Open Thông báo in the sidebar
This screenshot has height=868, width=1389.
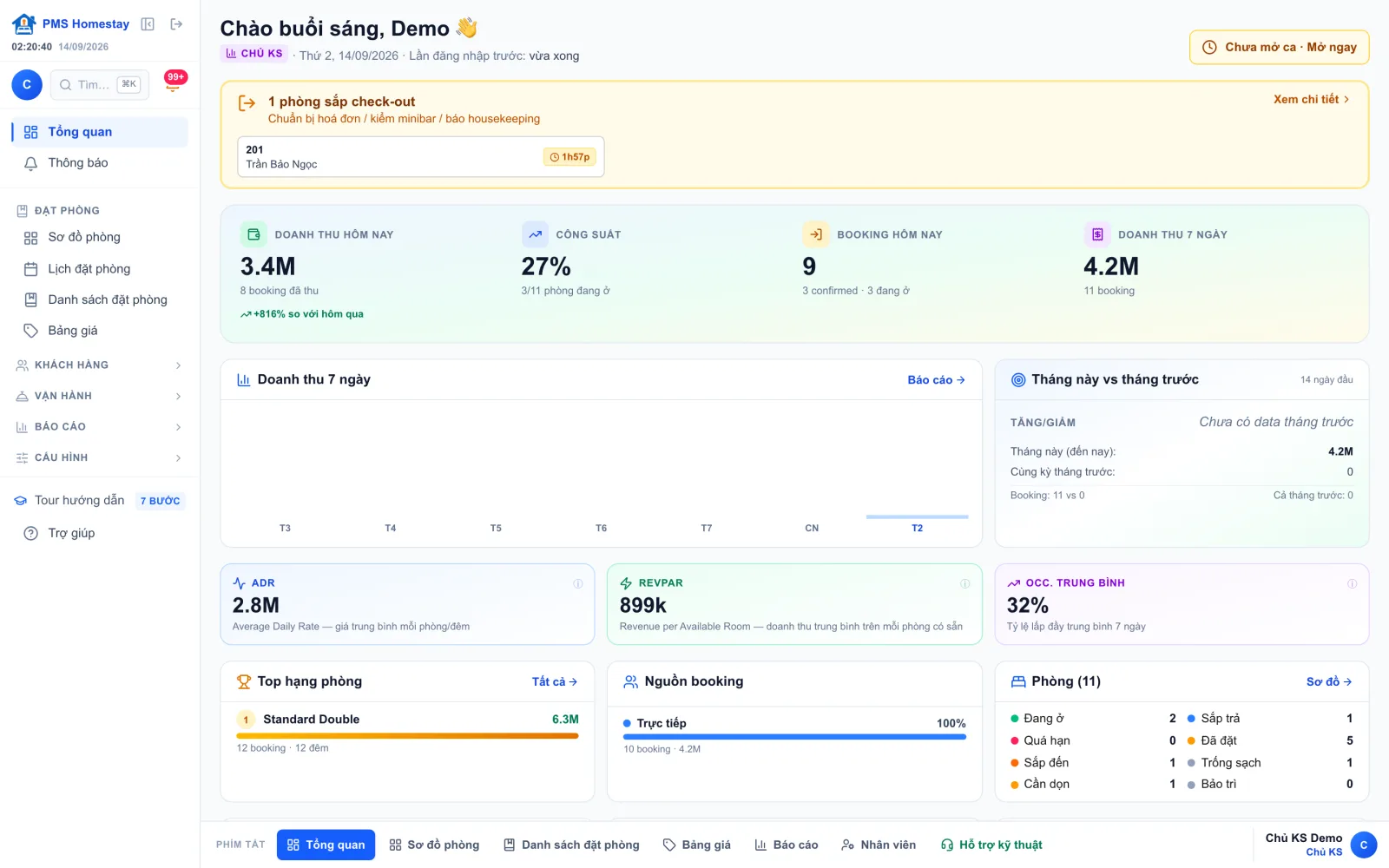(x=100, y=163)
